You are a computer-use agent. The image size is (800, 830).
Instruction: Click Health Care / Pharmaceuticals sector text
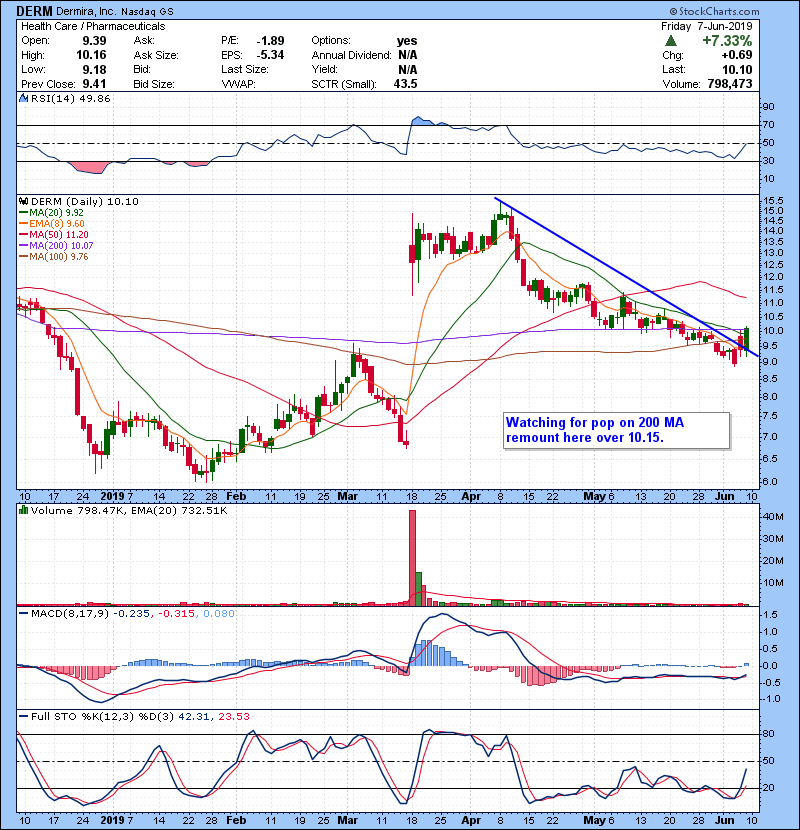point(93,26)
